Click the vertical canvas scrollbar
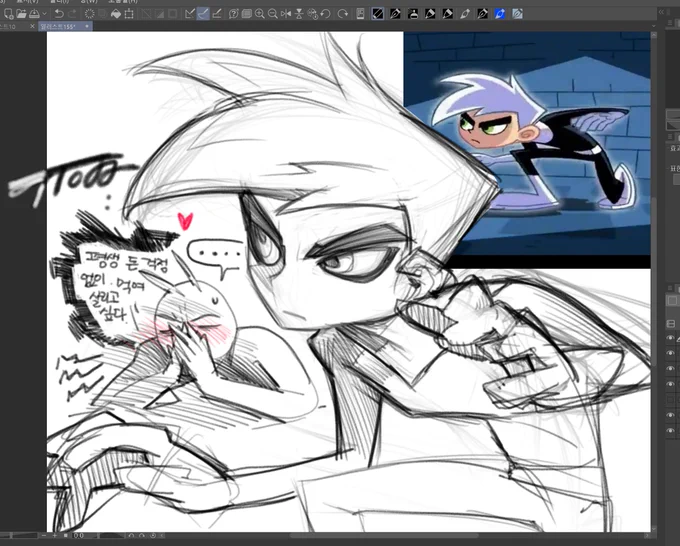Screen dimensions: 680x546 [654, 281]
